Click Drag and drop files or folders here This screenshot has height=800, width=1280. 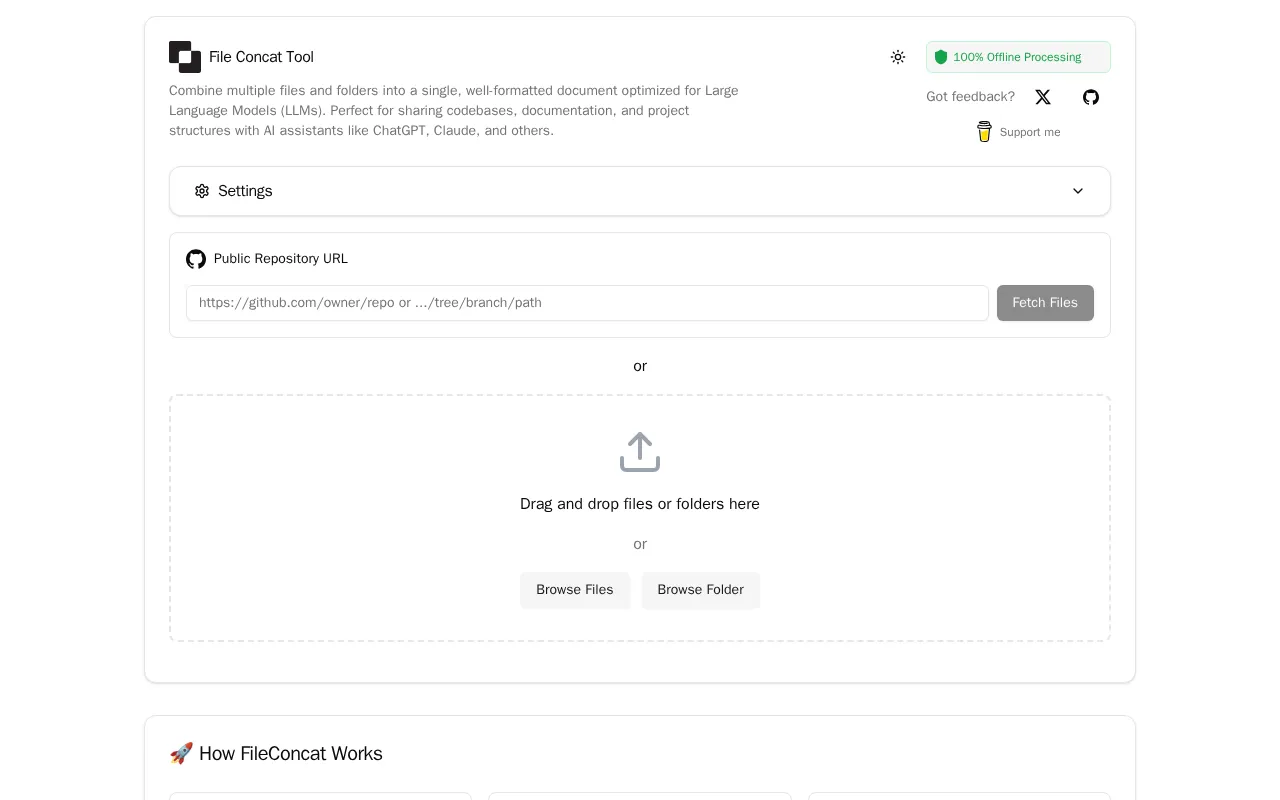point(640,504)
